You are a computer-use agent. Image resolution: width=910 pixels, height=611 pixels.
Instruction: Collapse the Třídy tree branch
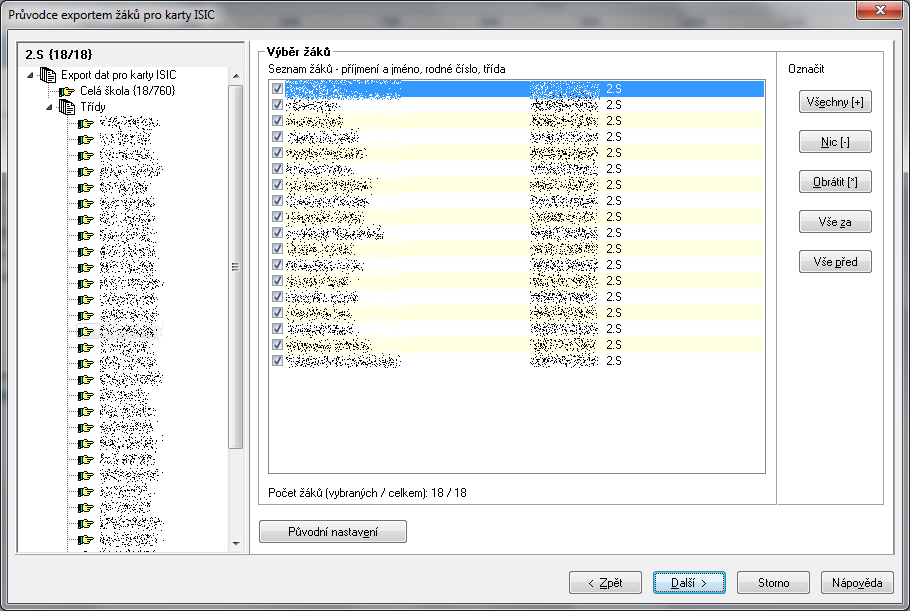pyautogui.click(x=49, y=107)
